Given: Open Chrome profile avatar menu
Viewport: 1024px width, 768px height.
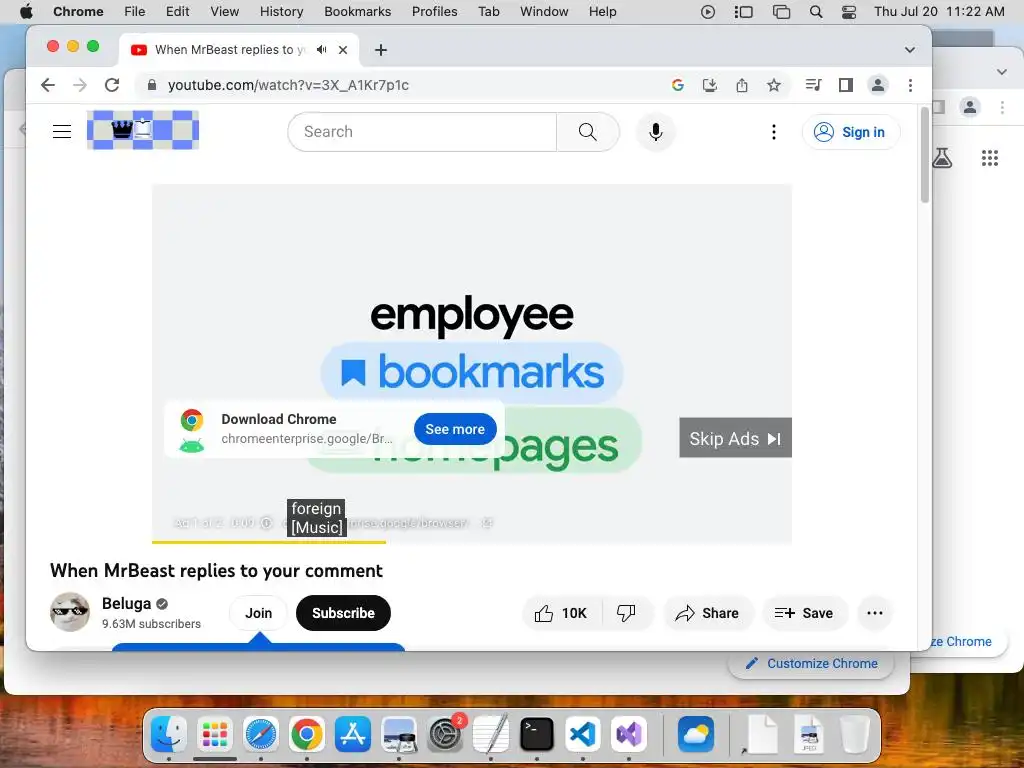Looking at the screenshot, I should (x=878, y=85).
